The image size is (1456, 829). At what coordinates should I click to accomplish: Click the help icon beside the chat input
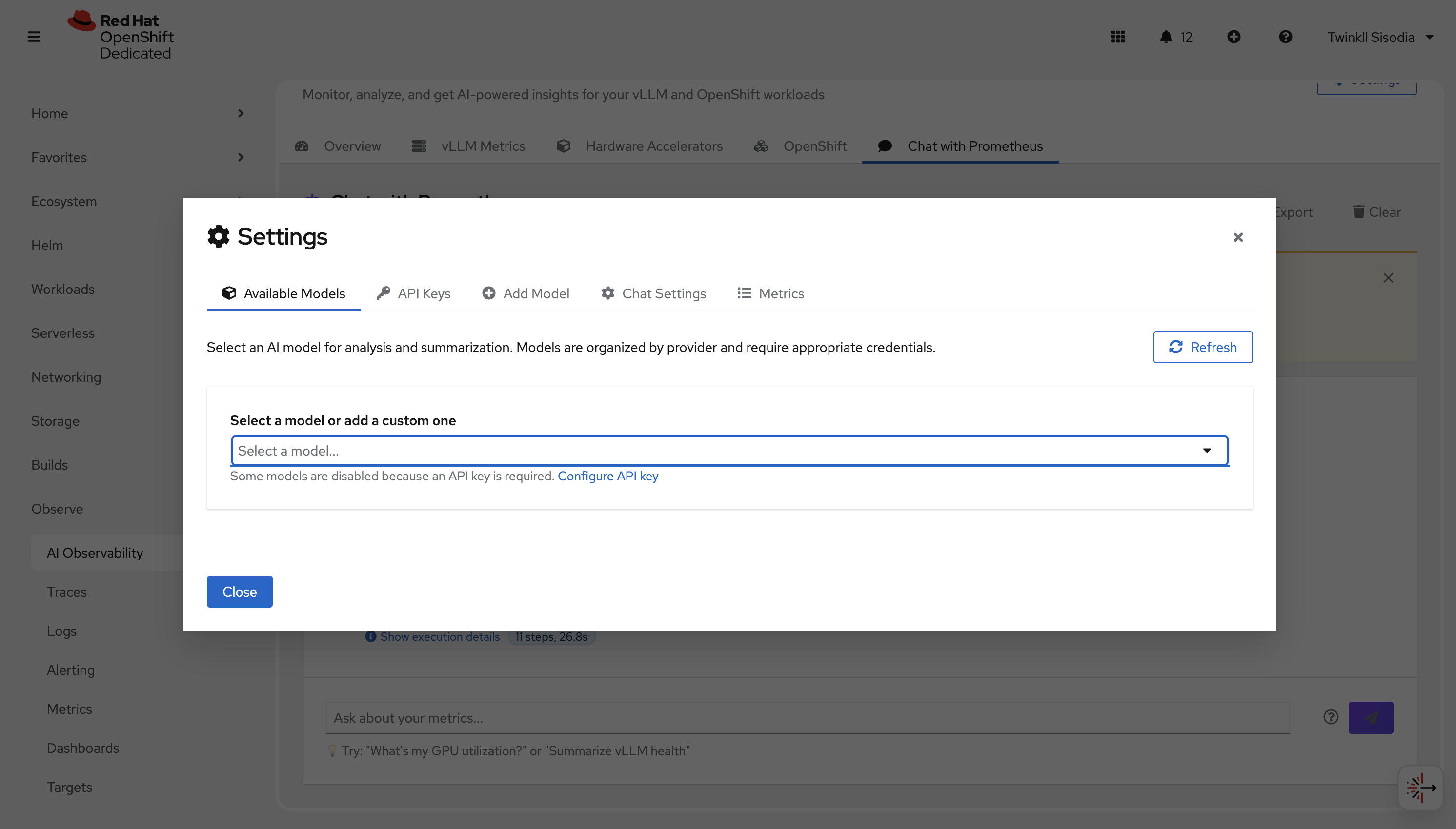pyautogui.click(x=1330, y=717)
